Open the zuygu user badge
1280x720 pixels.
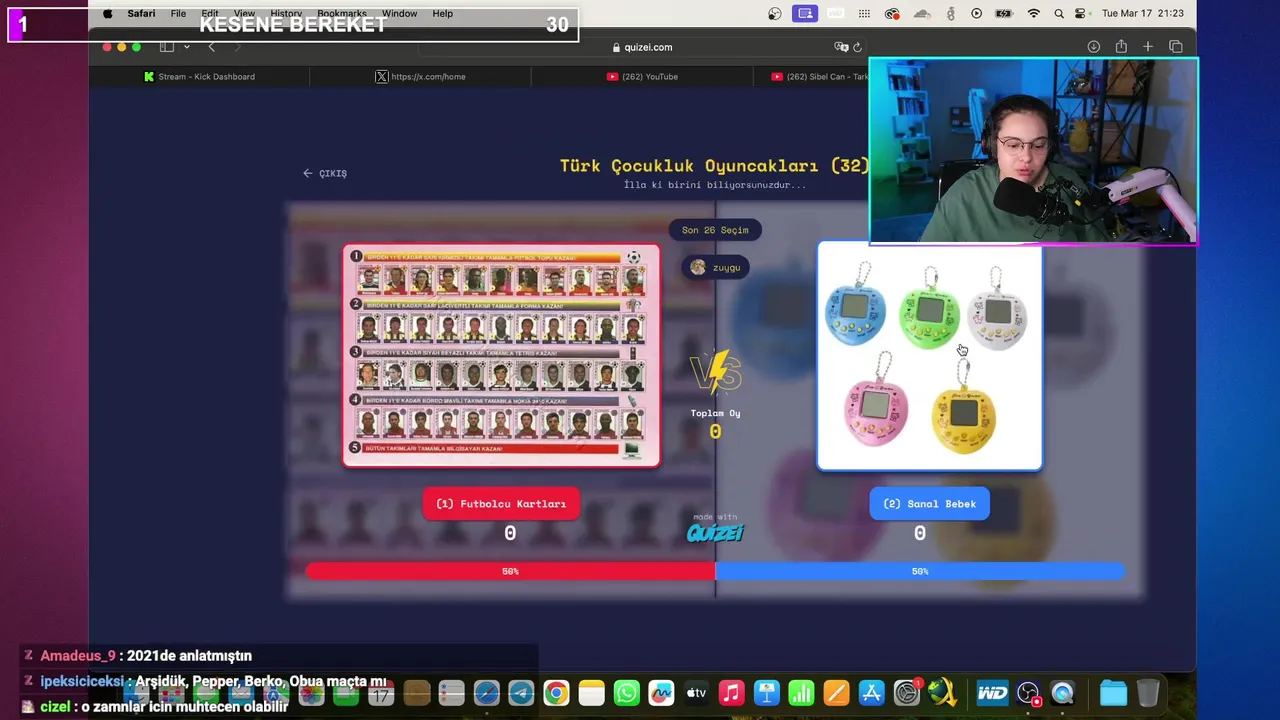click(715, 267)
